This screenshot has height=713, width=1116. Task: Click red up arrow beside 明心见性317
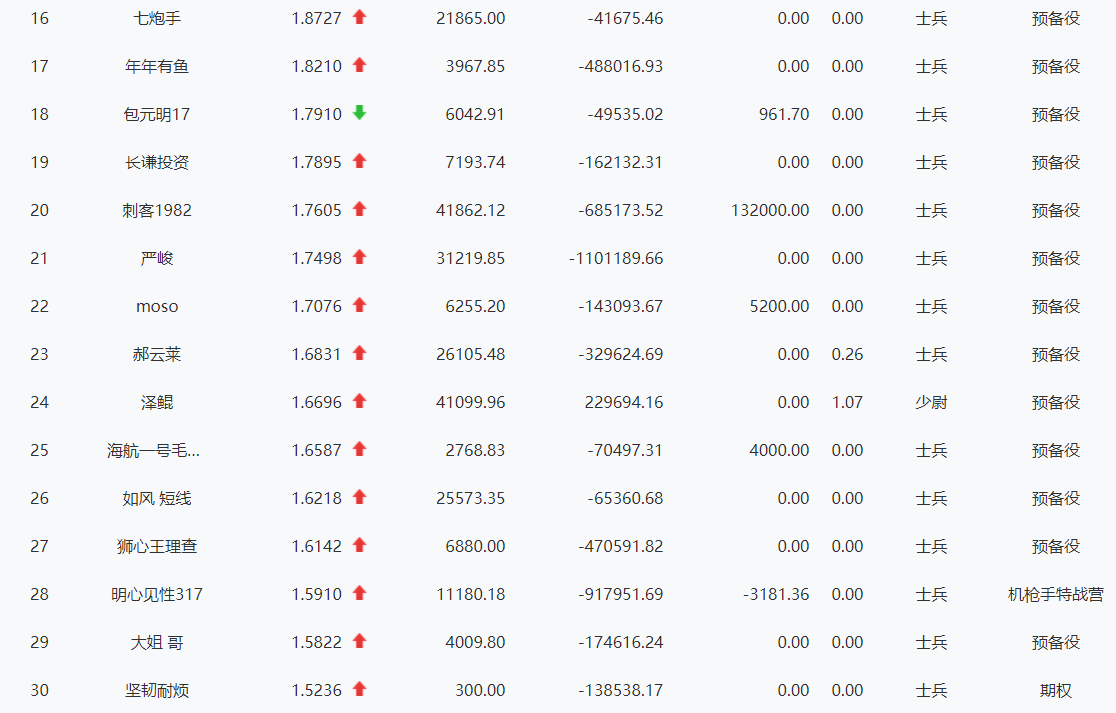click(360, 594)
